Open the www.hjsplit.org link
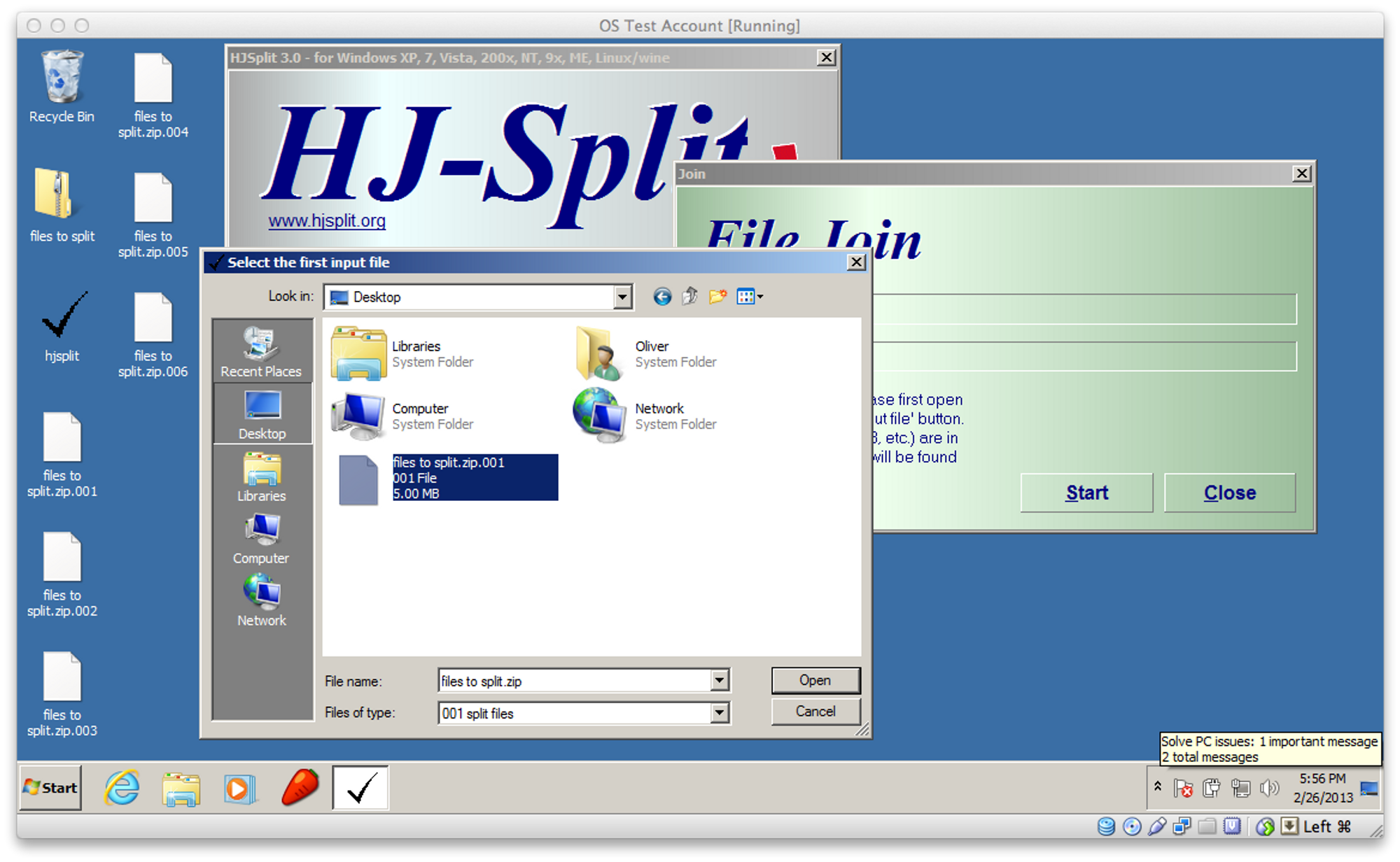1400x862 pixels. click(327, 221)
